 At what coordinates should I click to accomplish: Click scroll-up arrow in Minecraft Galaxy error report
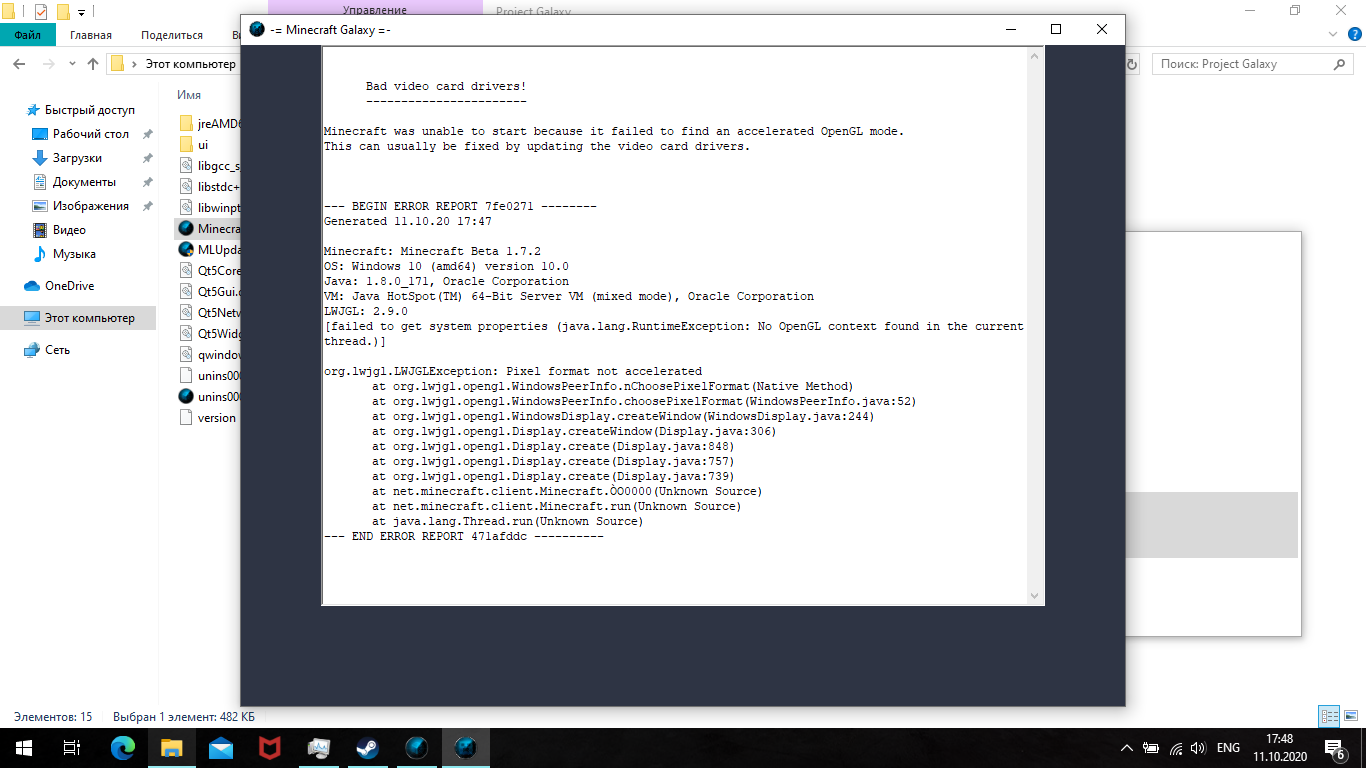[x=1035, y=56]
